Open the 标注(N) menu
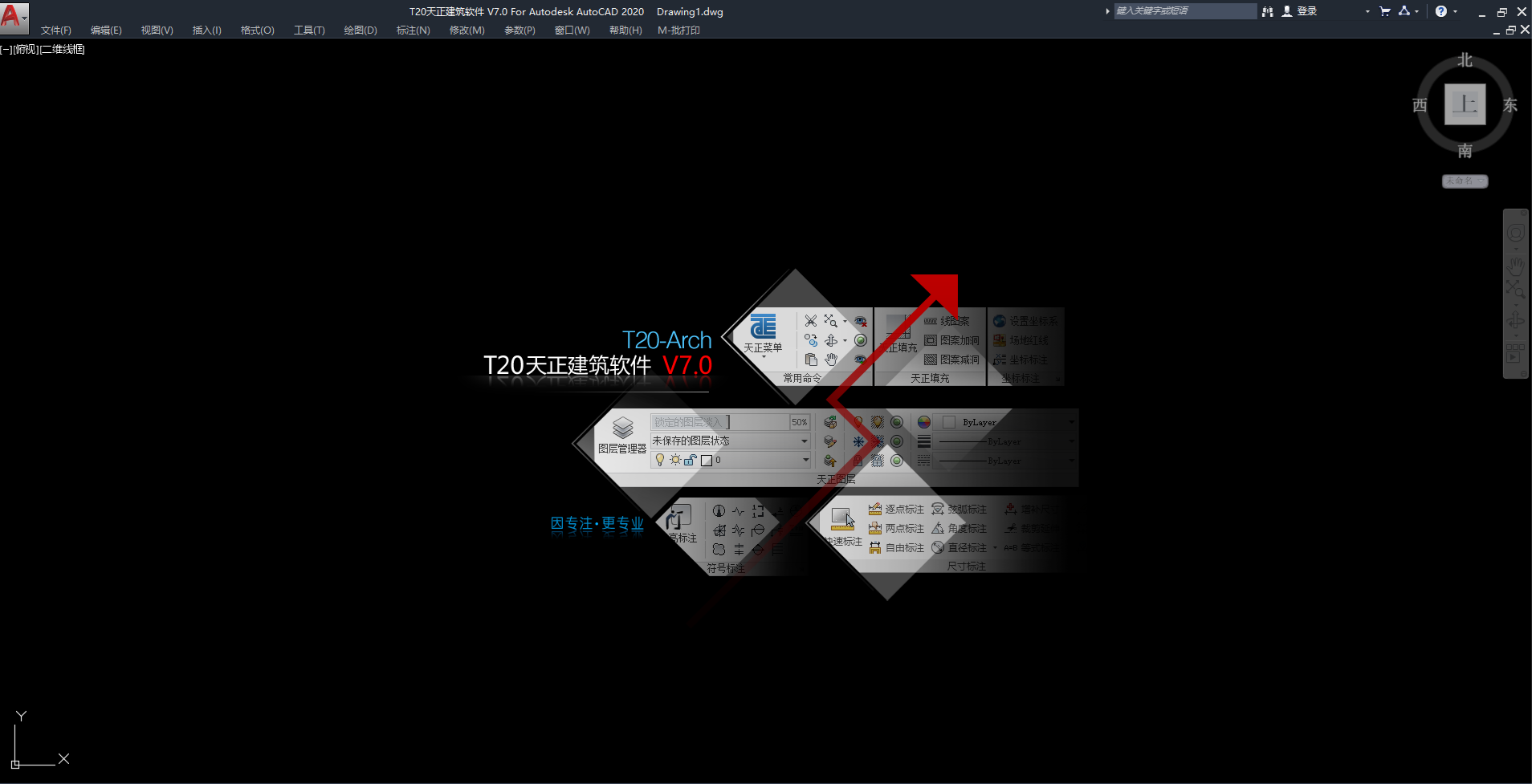The width and height of the screenshot is (1532, 784). pos(413,30)
